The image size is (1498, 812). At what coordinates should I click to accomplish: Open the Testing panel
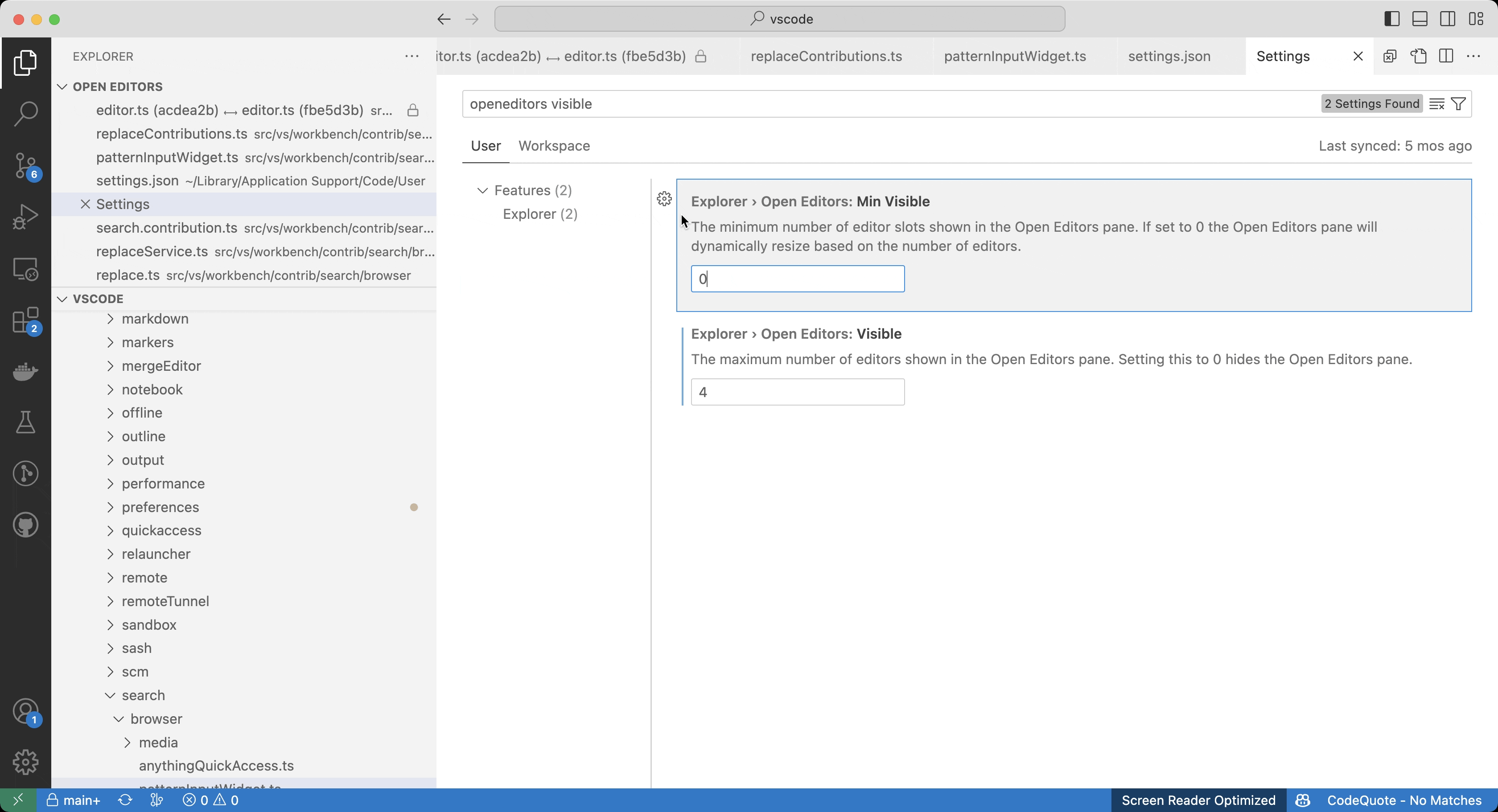(x=25, y=422)
